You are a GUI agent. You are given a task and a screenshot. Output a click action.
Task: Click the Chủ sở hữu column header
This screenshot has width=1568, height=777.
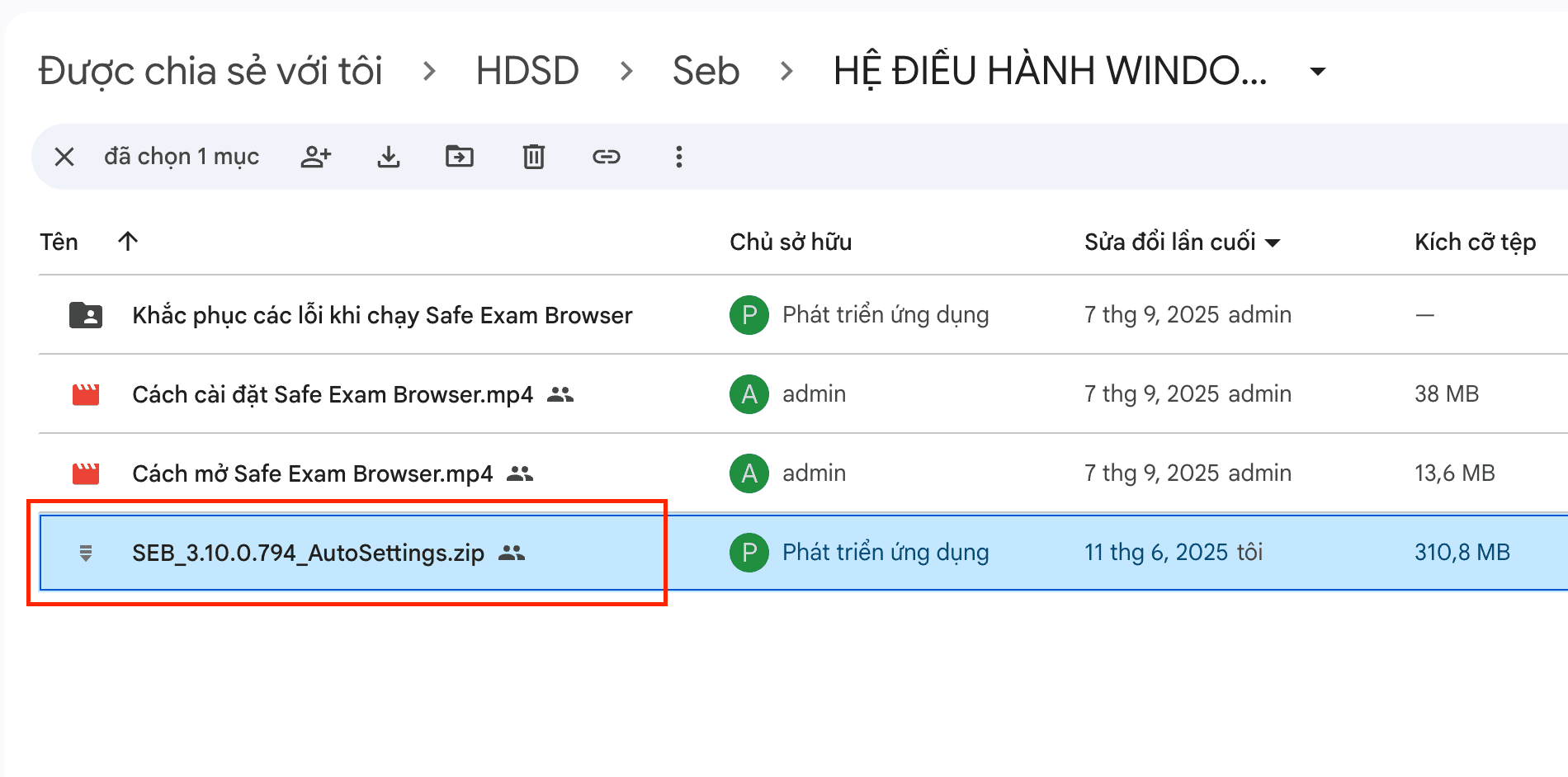pos(790,242)
